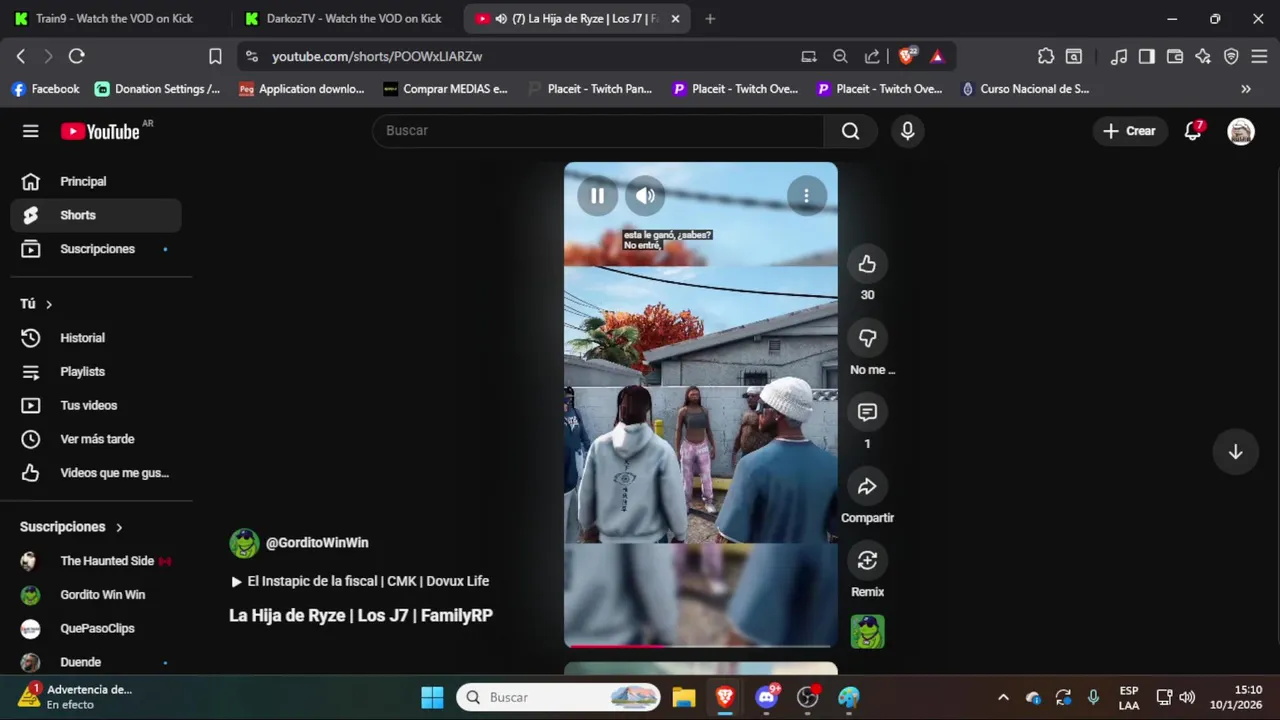Pause the Shorts video

pos(597,196)
